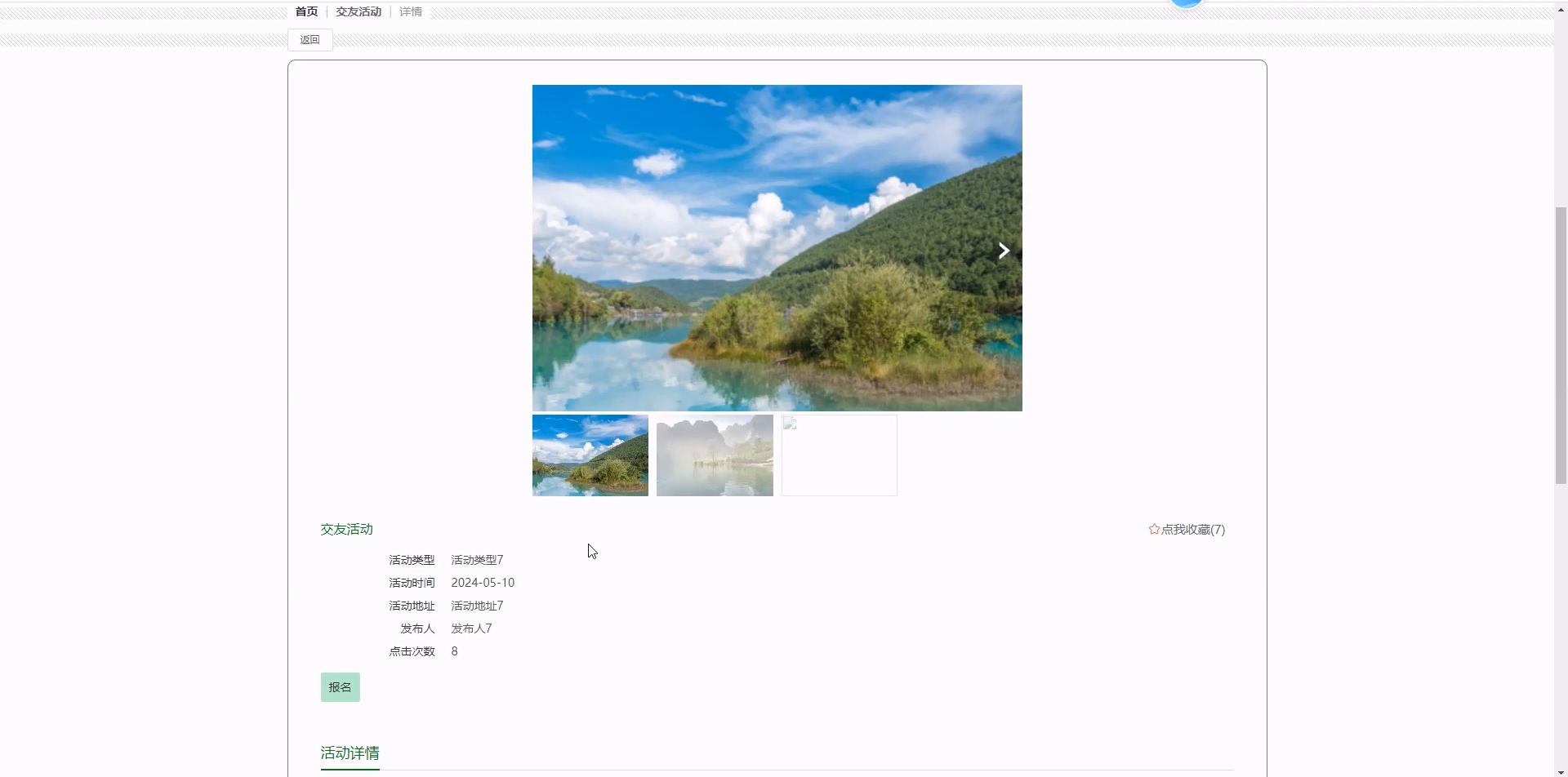Open 交友活动 breadcrumb link

tap(359, 11)
